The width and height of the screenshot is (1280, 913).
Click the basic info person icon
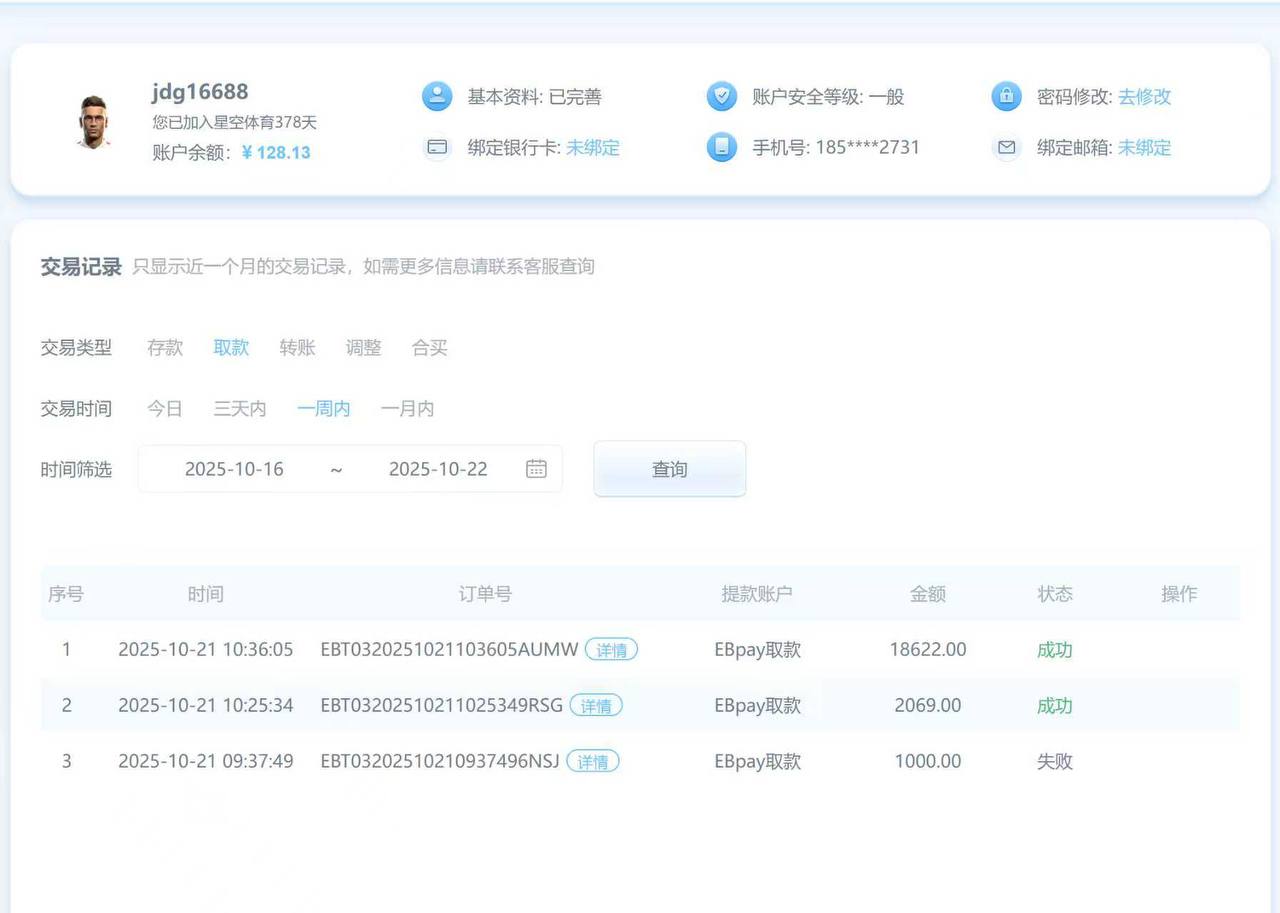(437, 97)
